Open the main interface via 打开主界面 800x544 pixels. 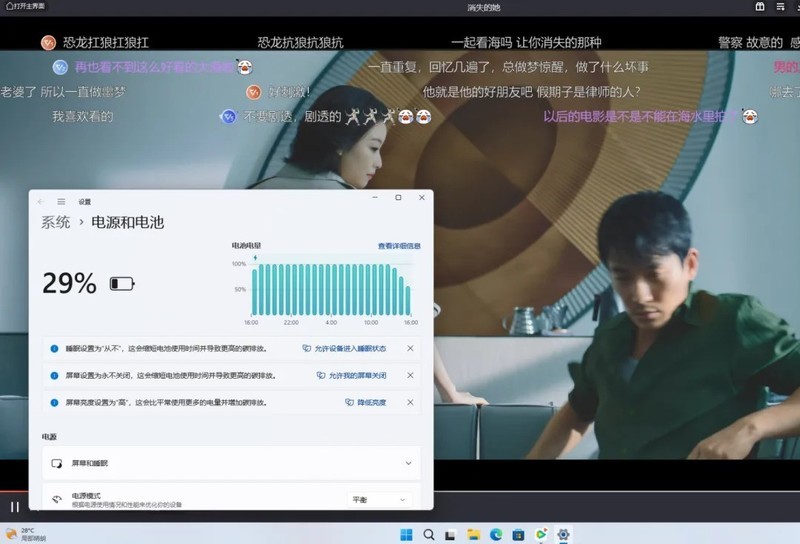(25, 6)
